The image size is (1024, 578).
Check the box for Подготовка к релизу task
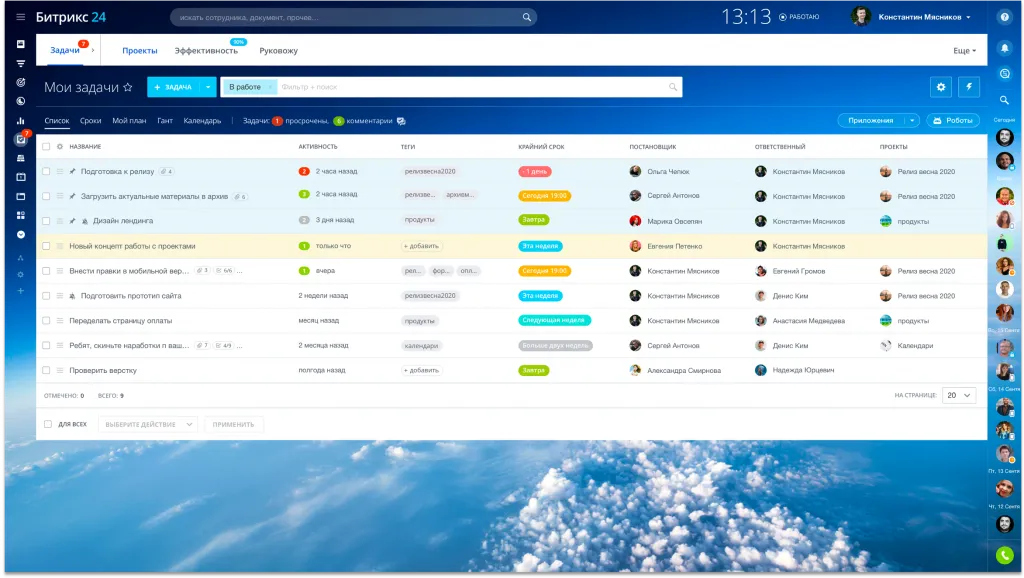(46, 172)
